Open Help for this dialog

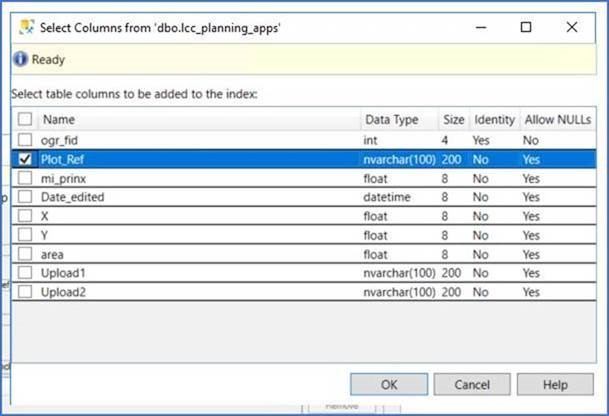point(555,385)
